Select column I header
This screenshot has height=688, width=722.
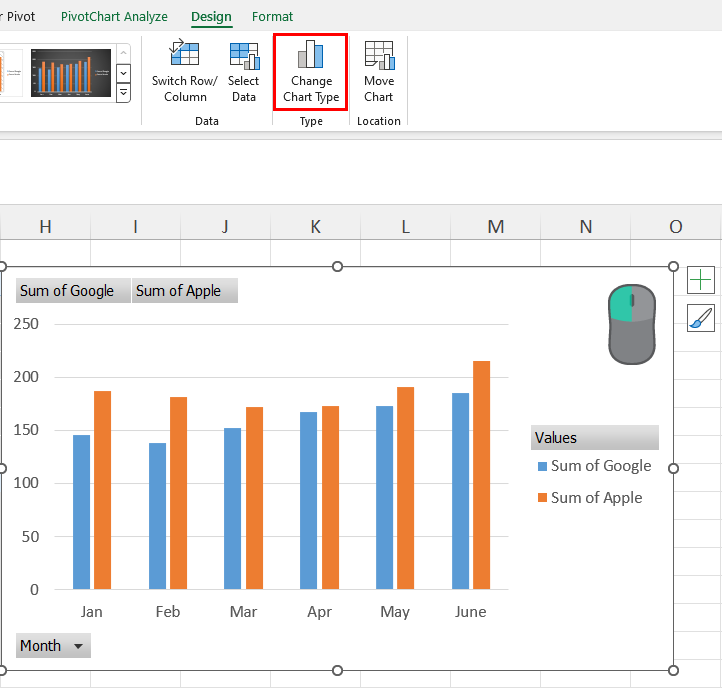point(135,227)
